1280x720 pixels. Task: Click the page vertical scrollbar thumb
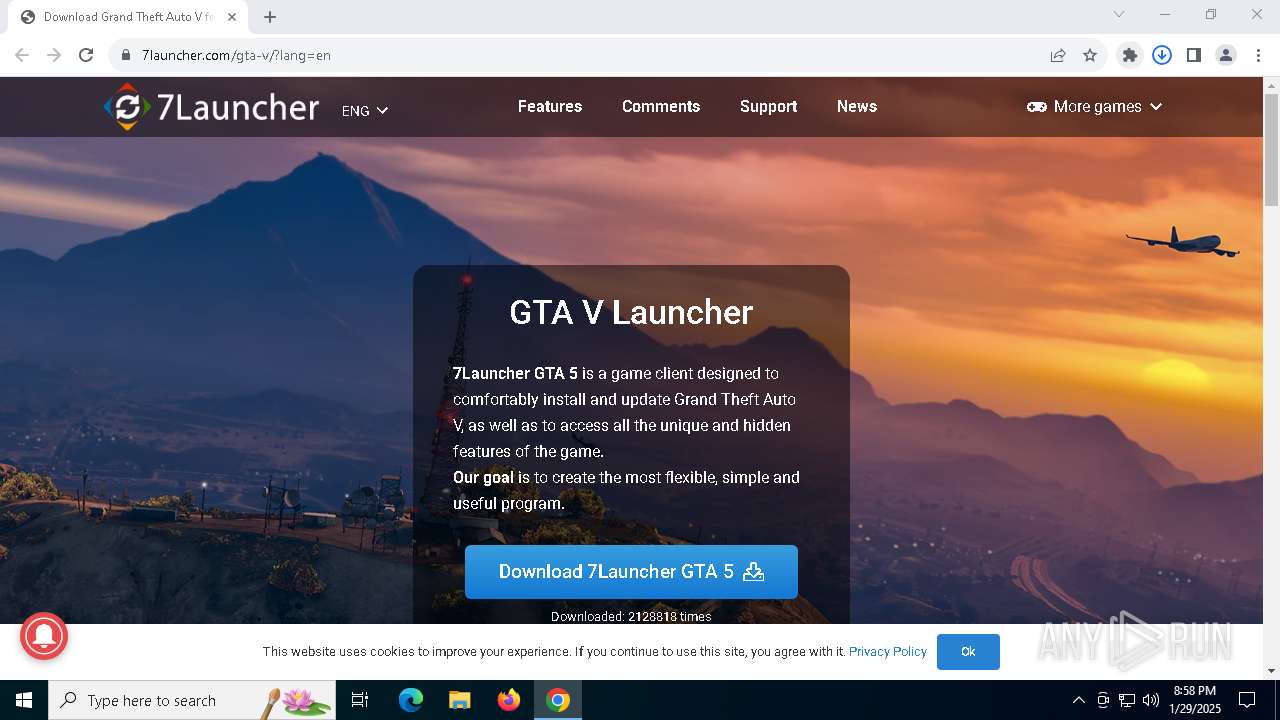1271,150
